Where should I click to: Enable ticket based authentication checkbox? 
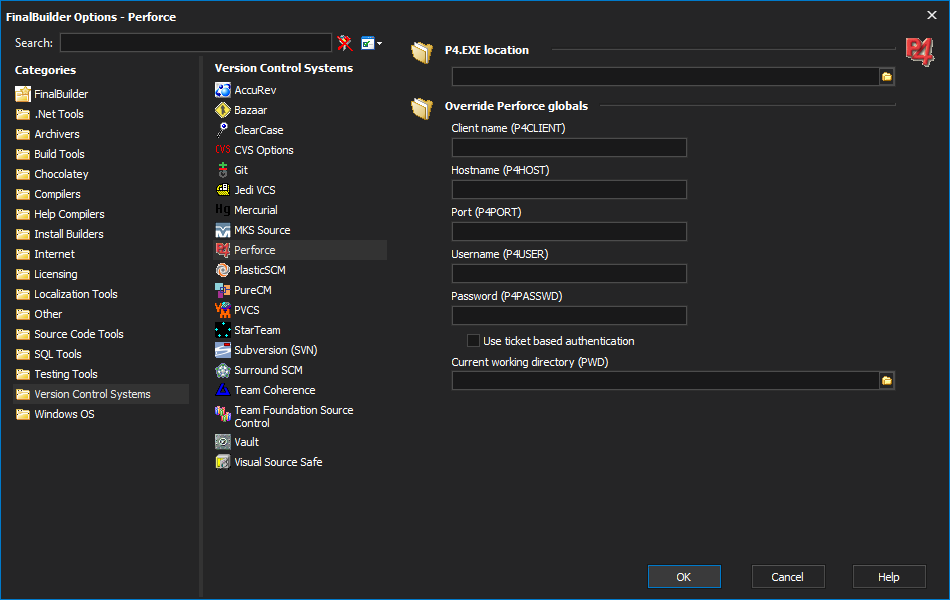[x=473, y=341]
